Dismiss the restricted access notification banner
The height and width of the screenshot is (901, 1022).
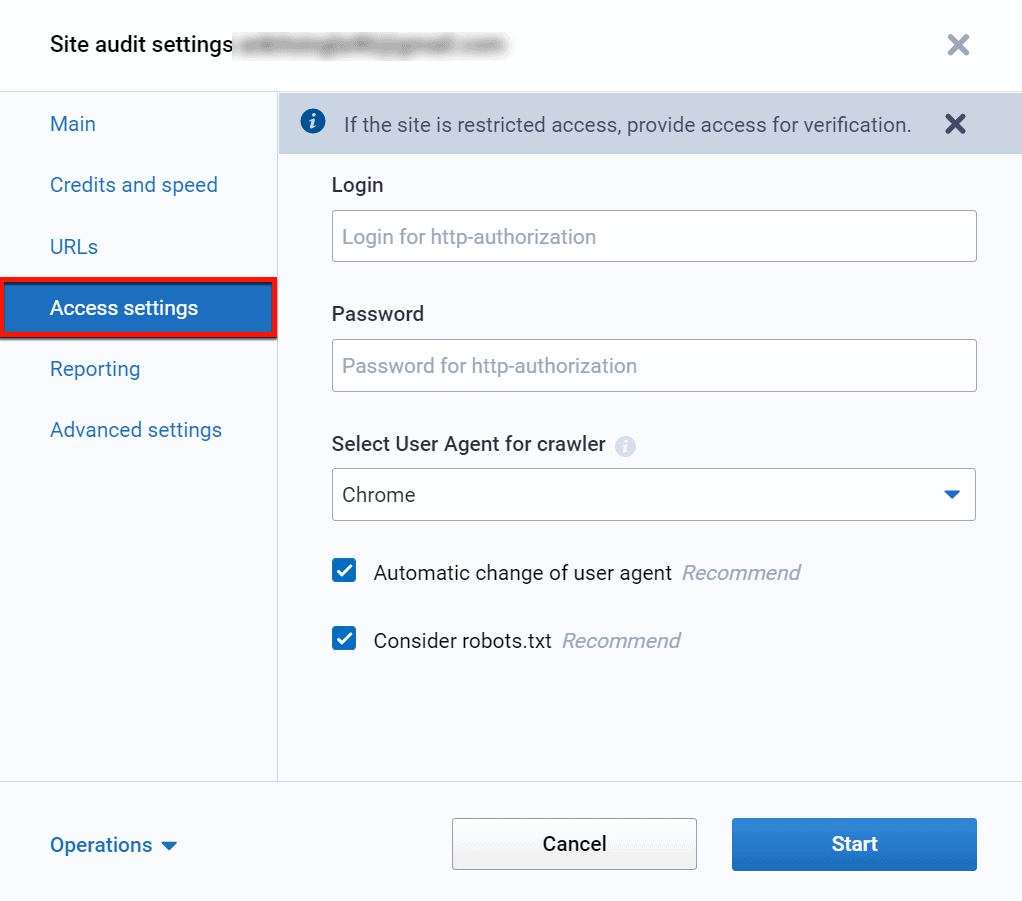955,123
